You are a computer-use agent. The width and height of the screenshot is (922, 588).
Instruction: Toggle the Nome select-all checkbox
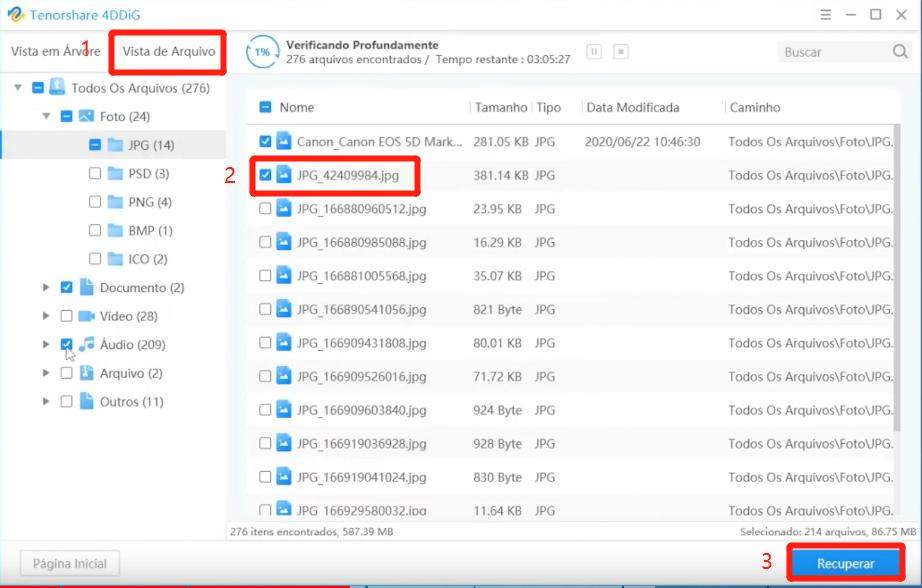[x=265, y=107]
